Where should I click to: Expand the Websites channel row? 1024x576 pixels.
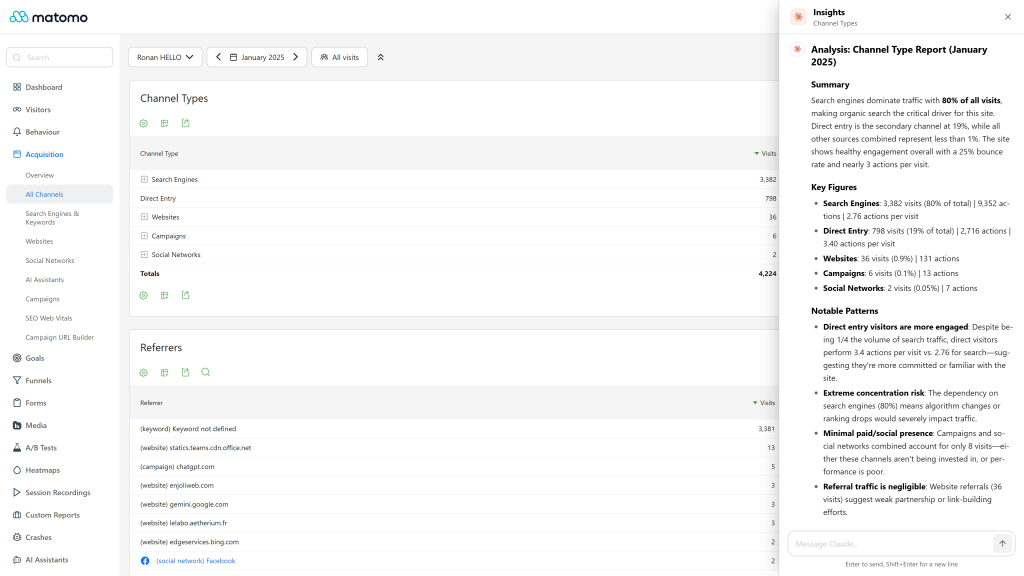click(x=144, y=217)
